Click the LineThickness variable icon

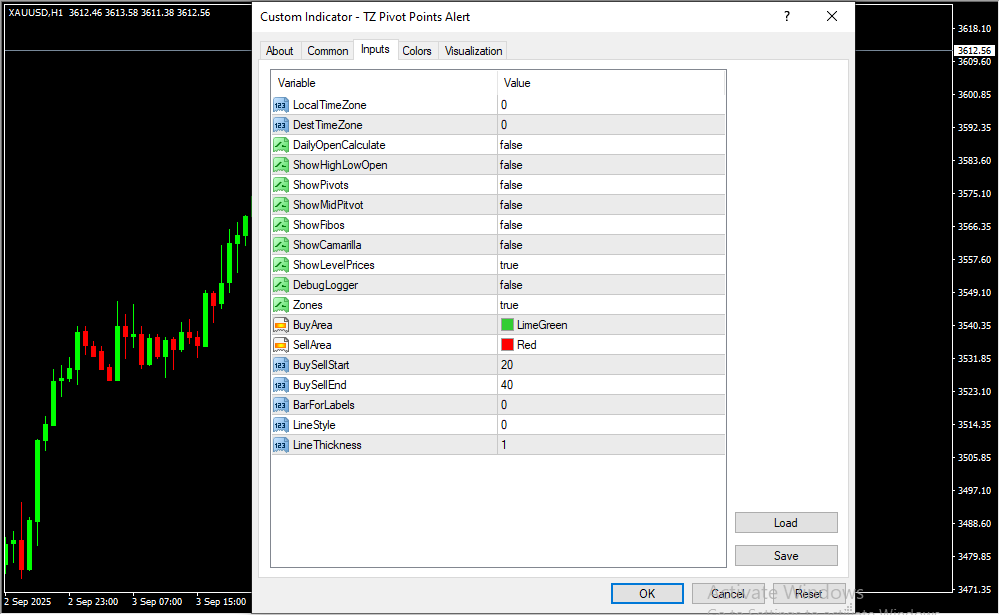click(x=280, y=445)
